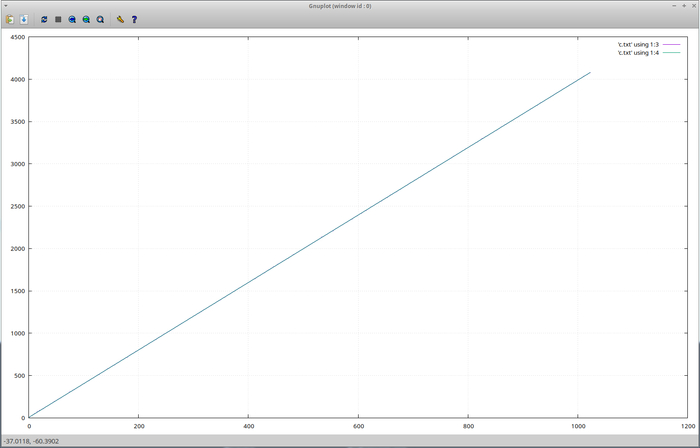Toggle the grid display in the toolbar
Screen dimensions: 700x448
pyautogui.click(x=58, y=19)
